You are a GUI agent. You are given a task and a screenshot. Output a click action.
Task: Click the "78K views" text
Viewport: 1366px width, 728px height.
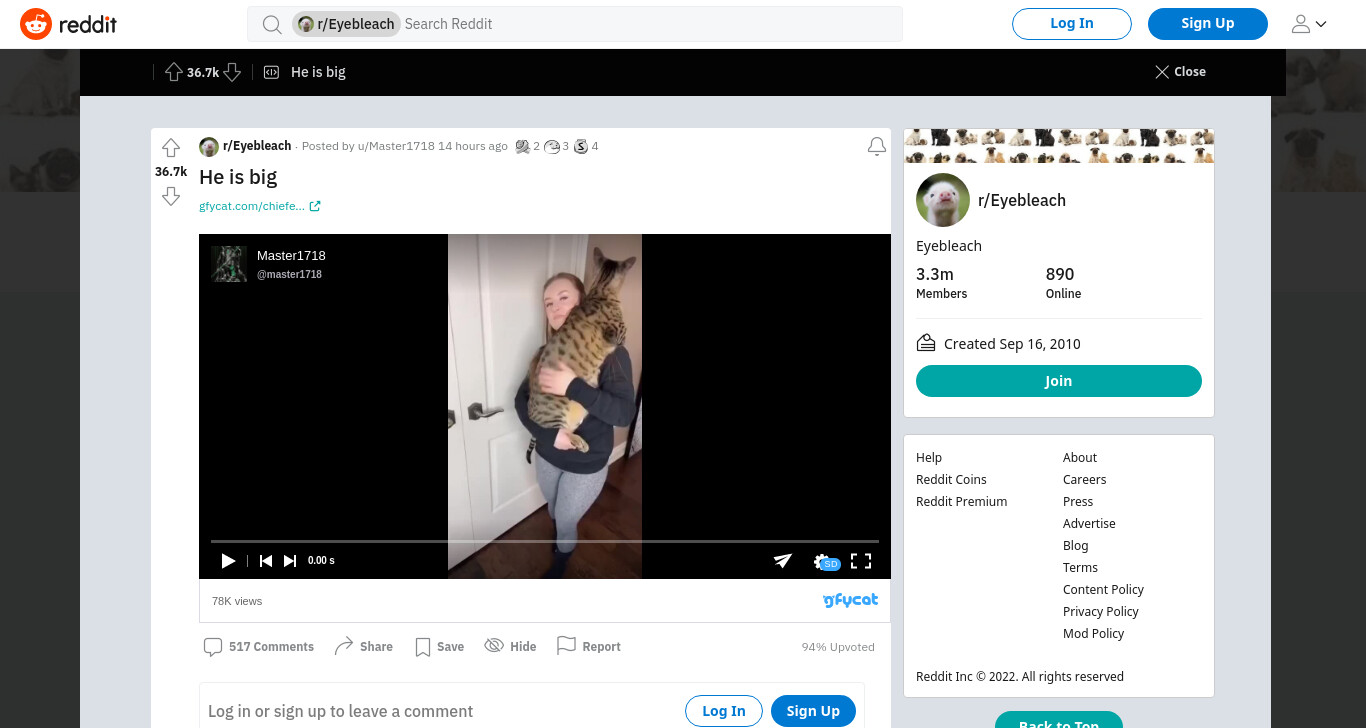(x=237, y=601)
